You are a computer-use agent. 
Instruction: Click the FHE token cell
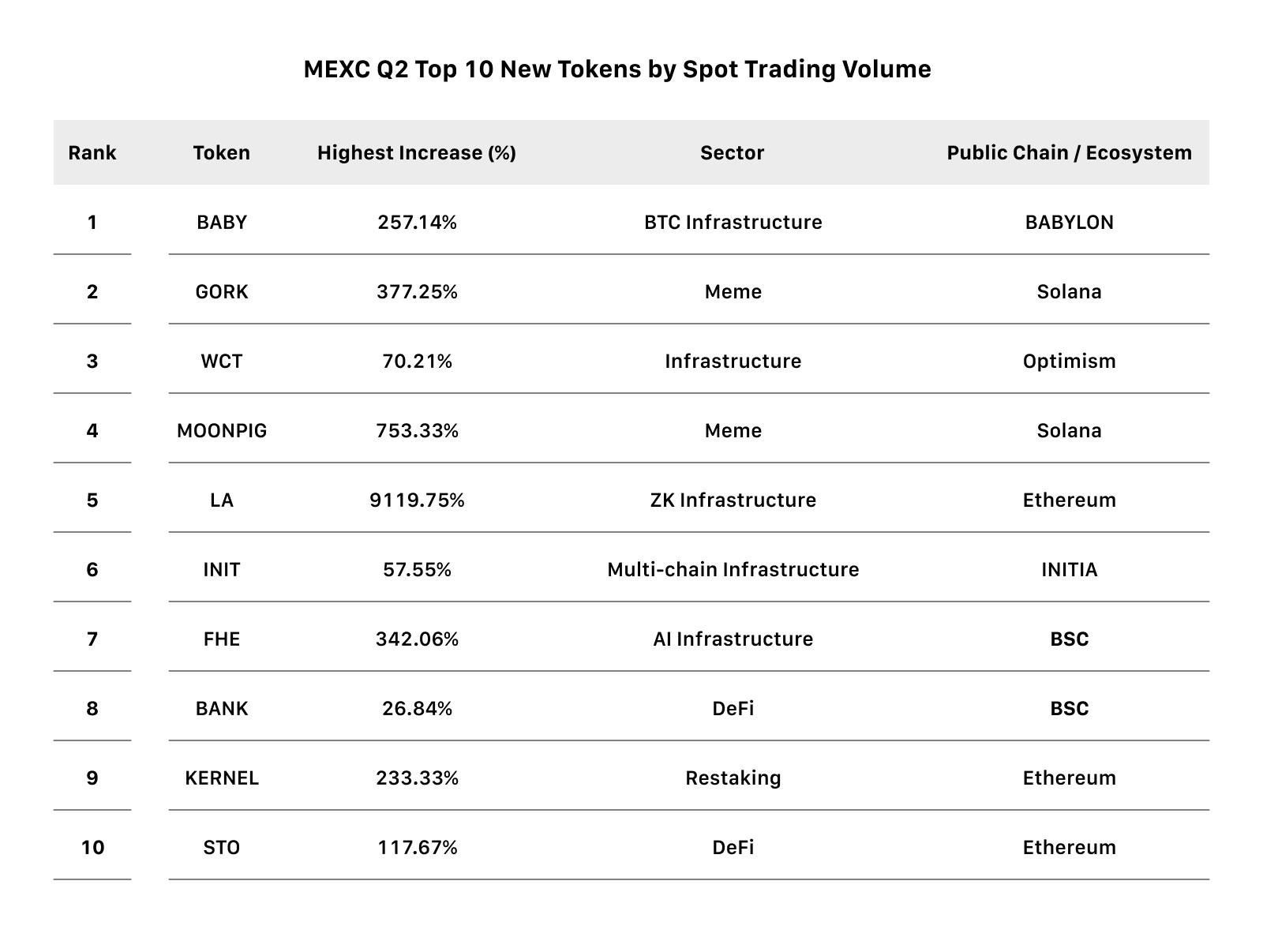(x=222, y=639)
